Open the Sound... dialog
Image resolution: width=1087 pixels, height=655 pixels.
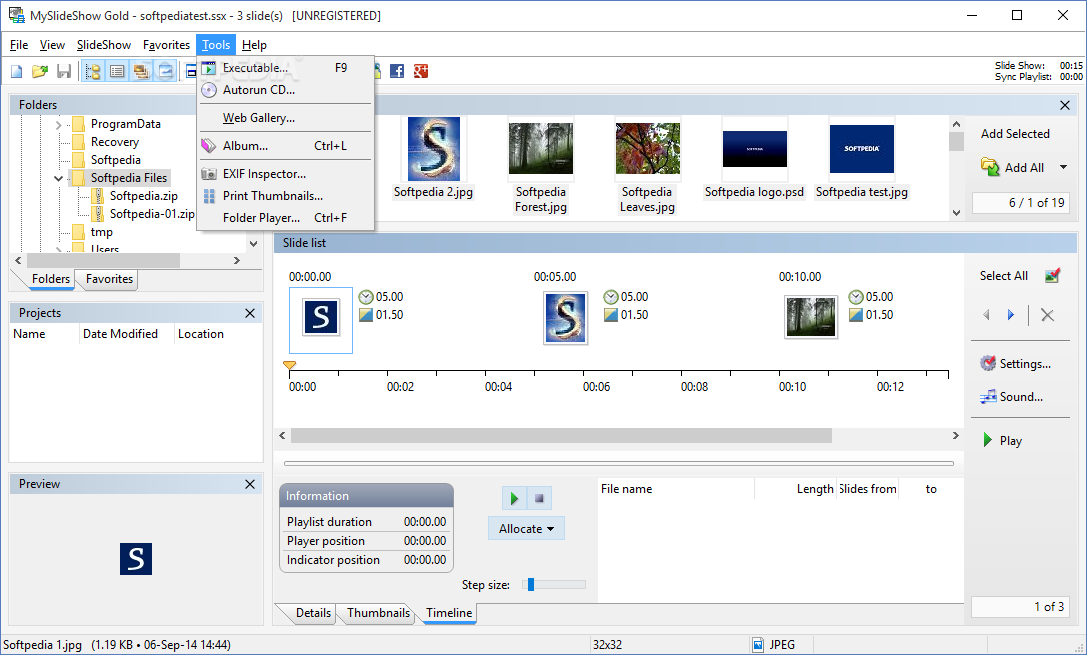[x=1011, y=397]
